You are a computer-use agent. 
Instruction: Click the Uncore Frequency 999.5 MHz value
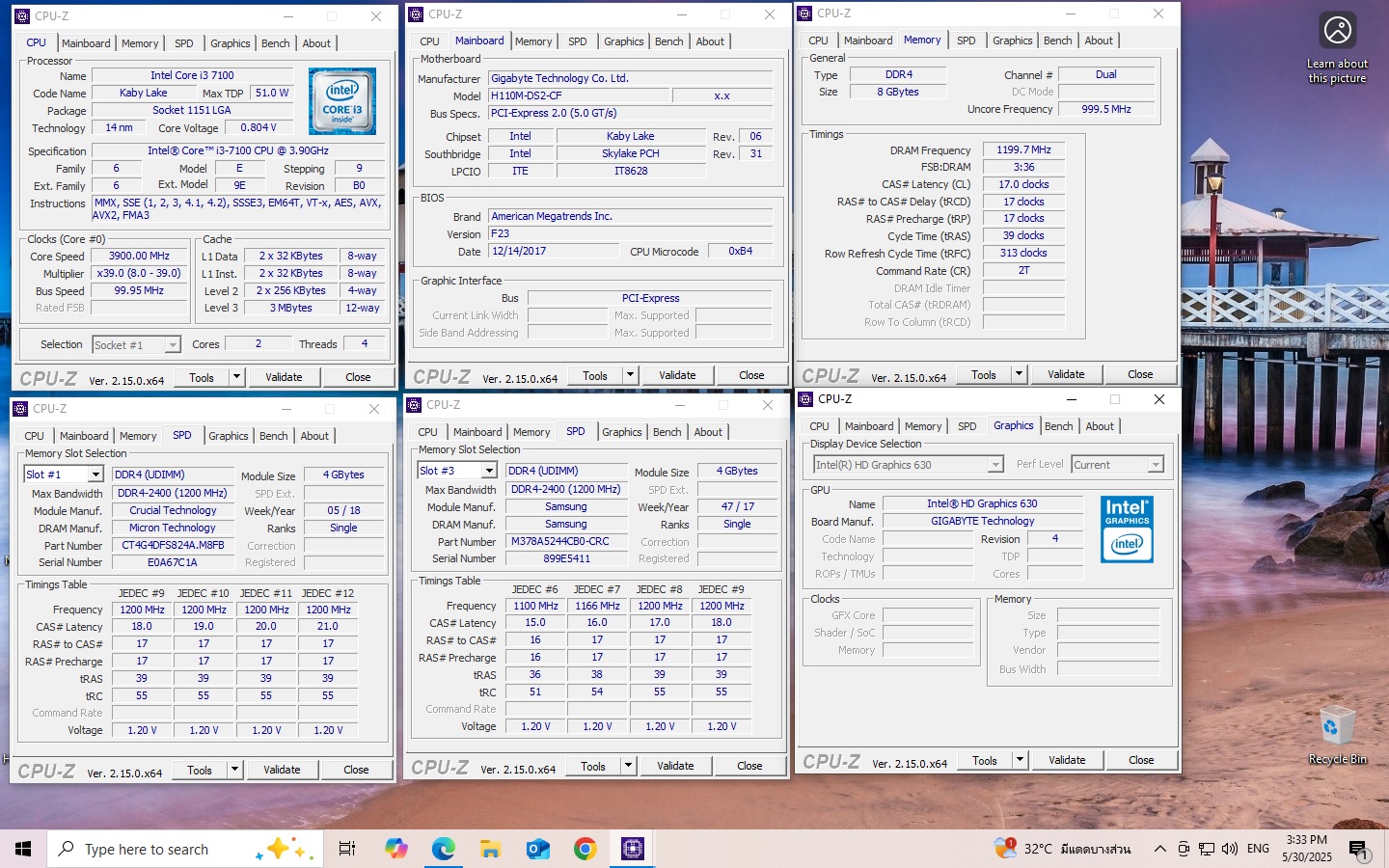1106,109
